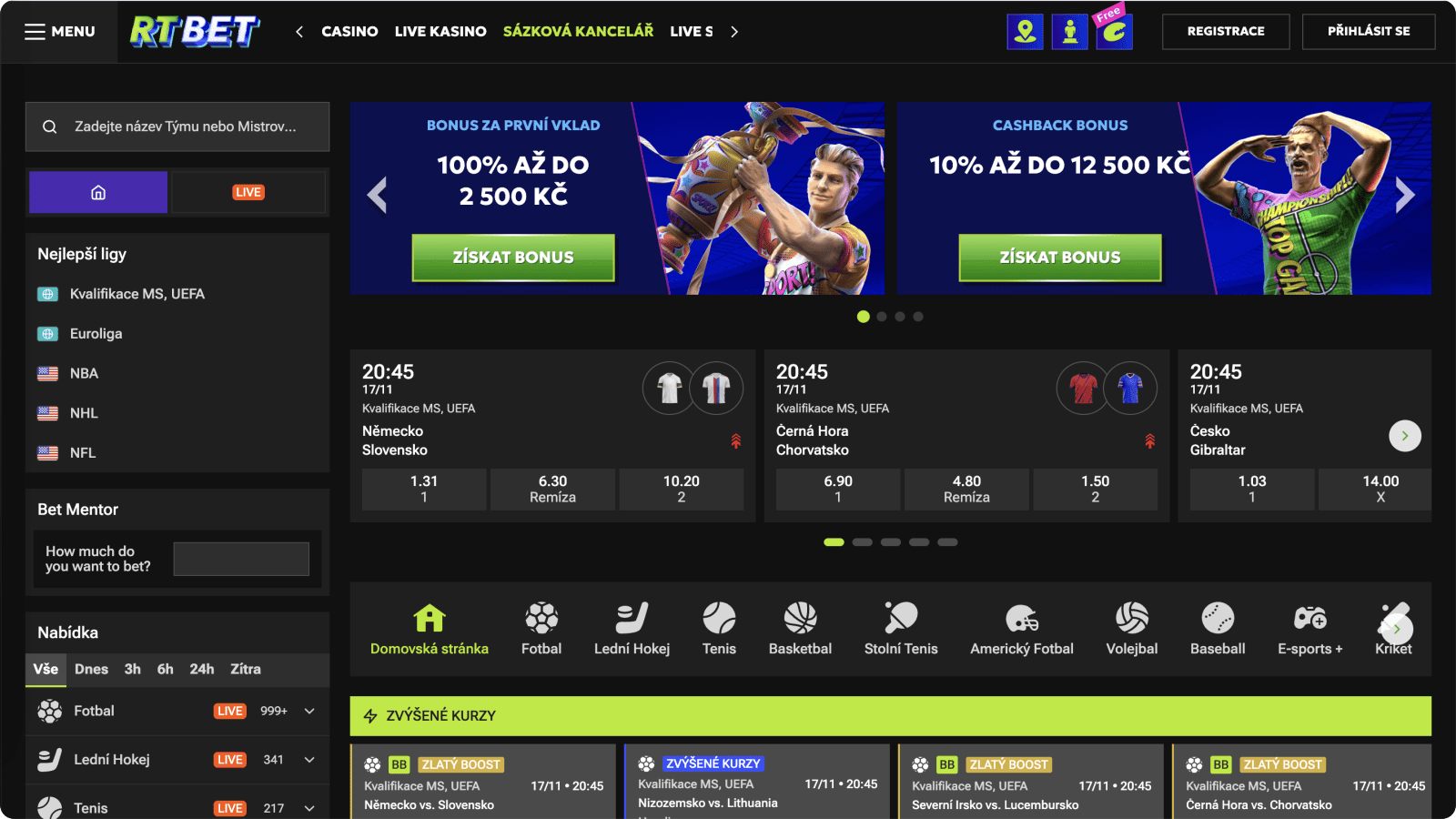Select the home view toggle button
The image size is (1456, 819).
98,192
